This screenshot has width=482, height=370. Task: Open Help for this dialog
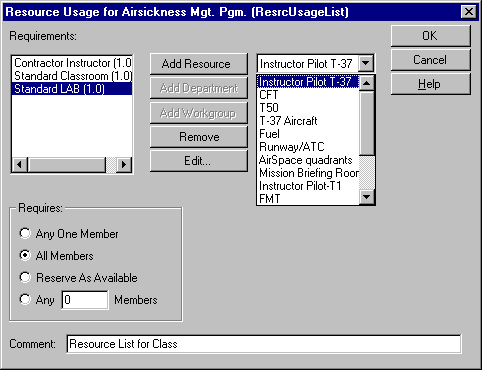point(430,84)
